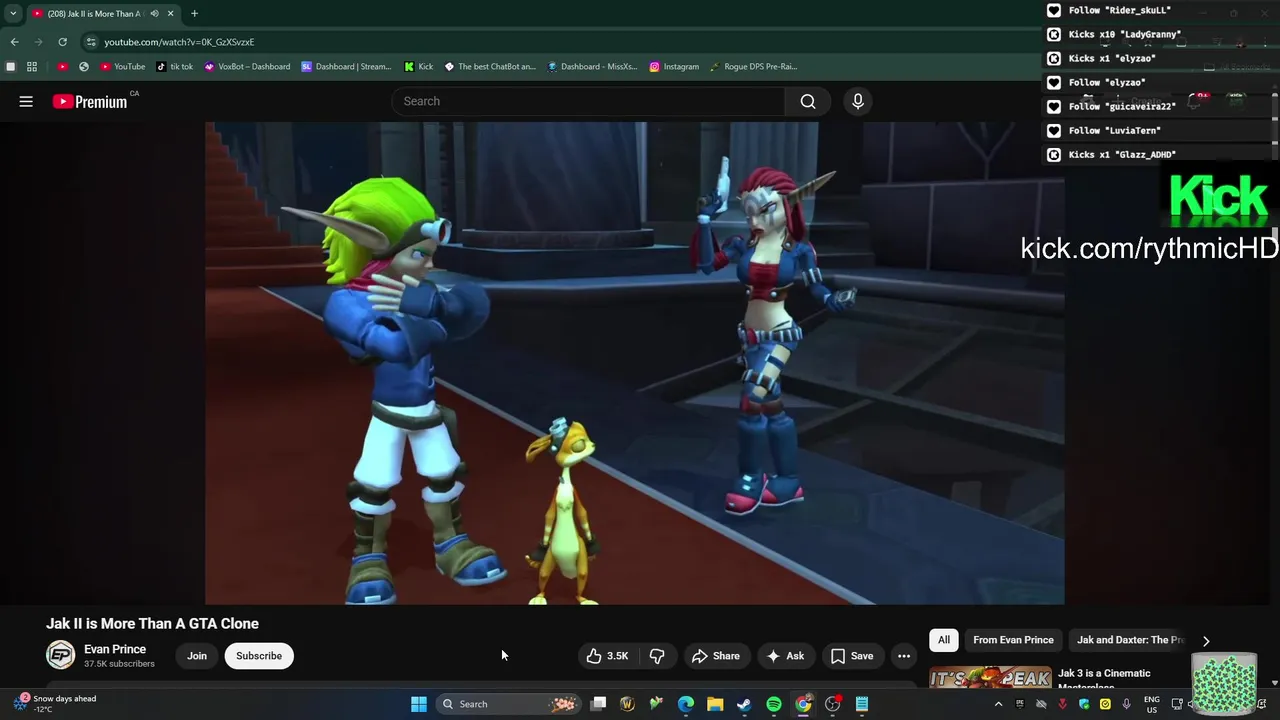
Task: Open The best ChatBot bookmark
Action: [490, 67]
